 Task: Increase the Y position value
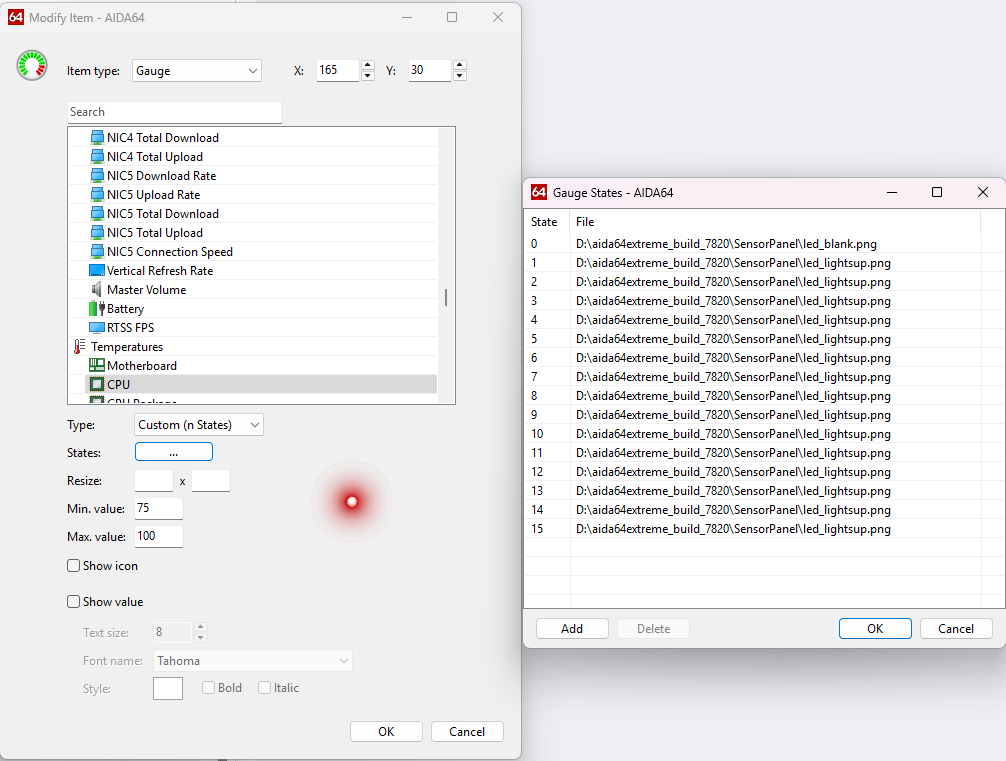(459, 65)
